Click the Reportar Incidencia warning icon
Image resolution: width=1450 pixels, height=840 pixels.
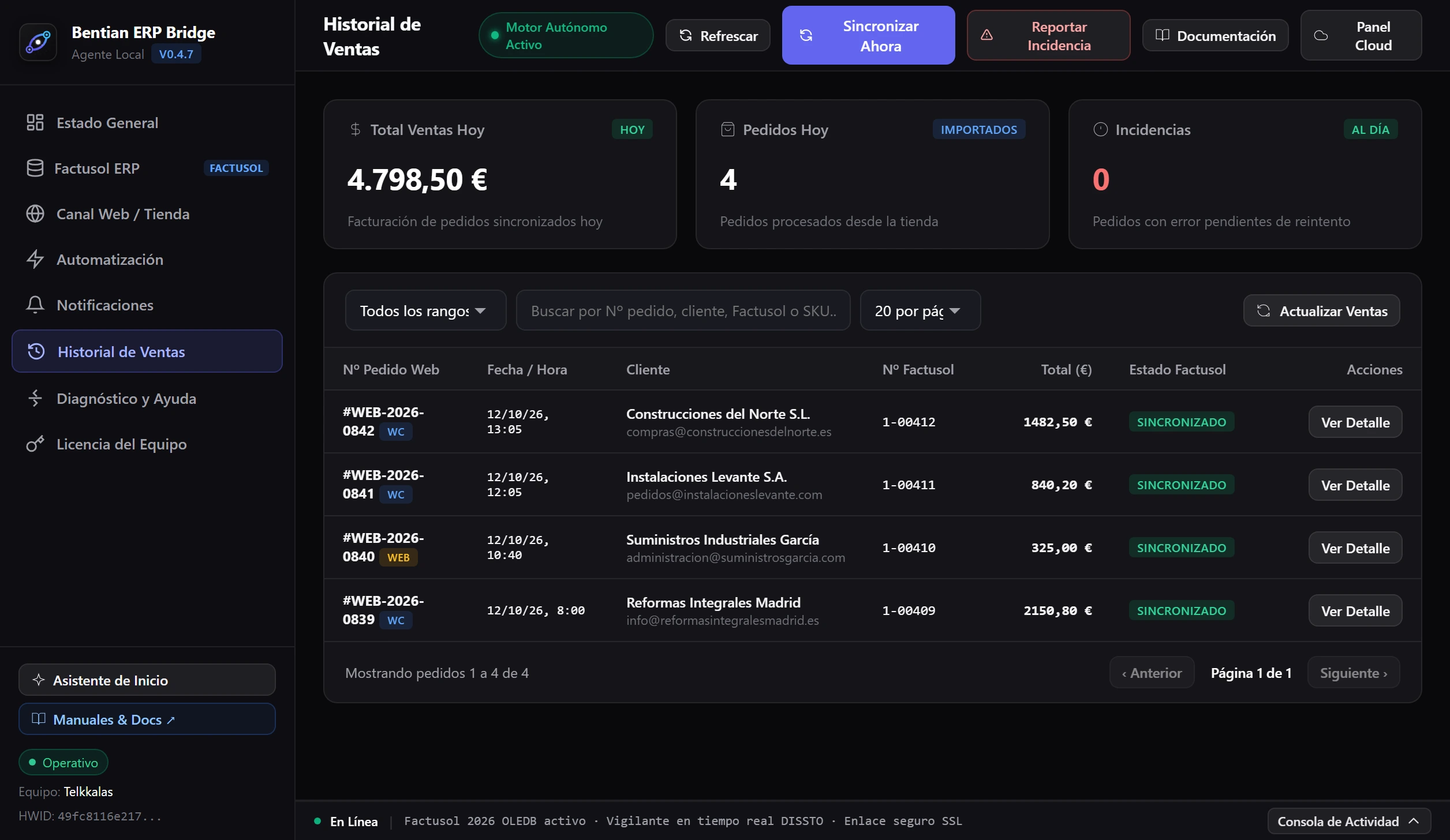(x=987, y=35)
